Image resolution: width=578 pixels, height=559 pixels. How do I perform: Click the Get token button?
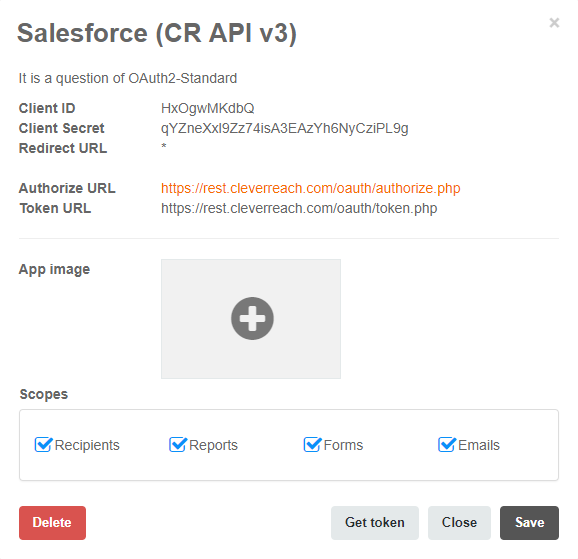(x=375, y=522)
